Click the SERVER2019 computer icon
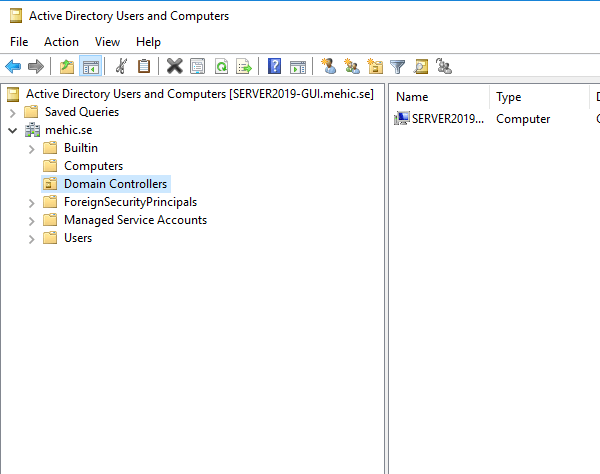Image resolution: width=600 pixels, height=474 pixels. (402, 119)
